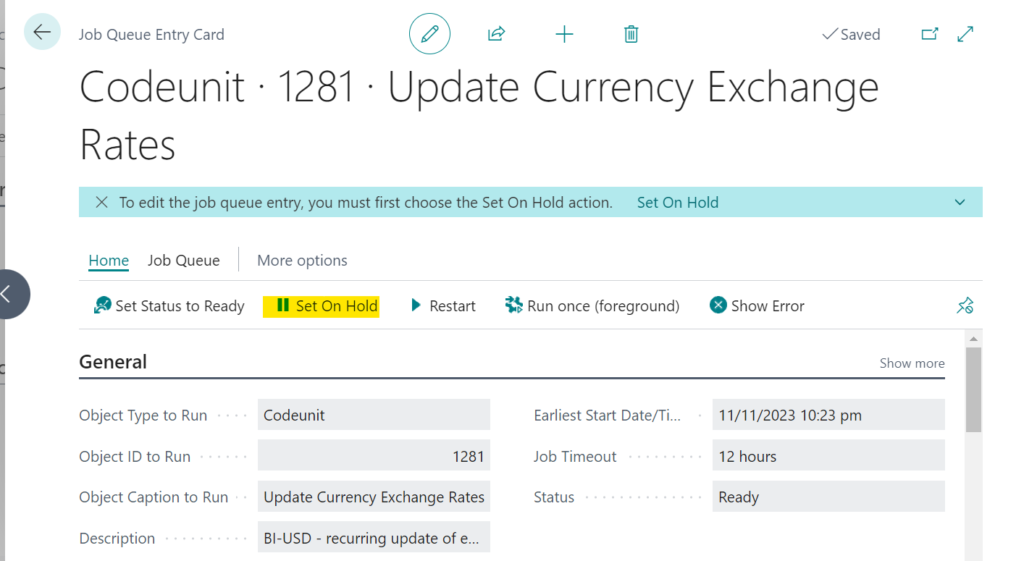The image size is (1024, 561).
Task: Open the share icon menu
Action: click(496, 34)
